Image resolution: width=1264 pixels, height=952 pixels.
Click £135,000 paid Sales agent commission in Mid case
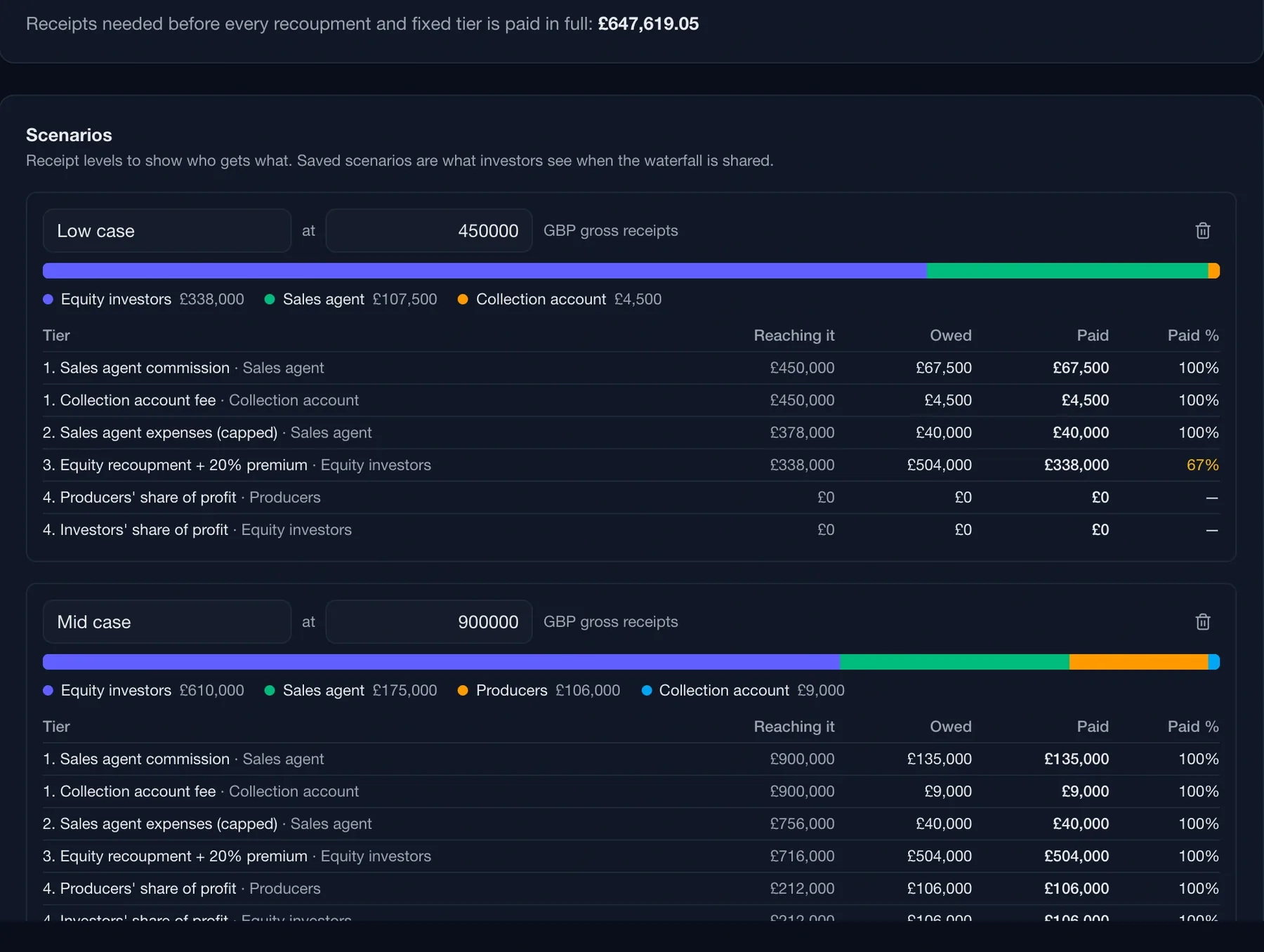tap(1077, 759)
